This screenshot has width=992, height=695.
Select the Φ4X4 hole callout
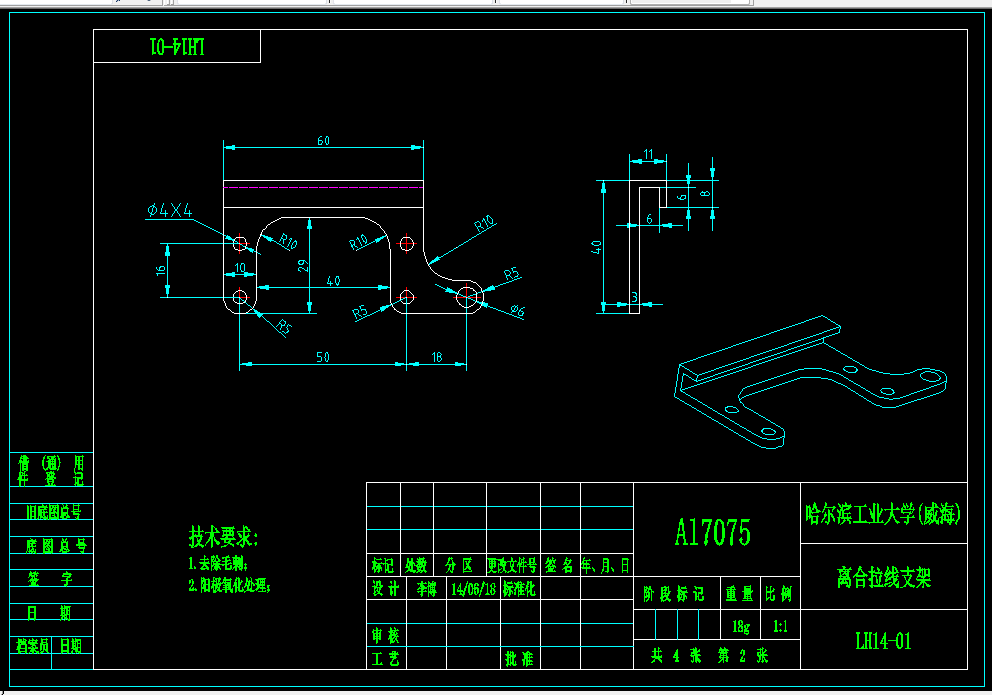tap(170, 210)
